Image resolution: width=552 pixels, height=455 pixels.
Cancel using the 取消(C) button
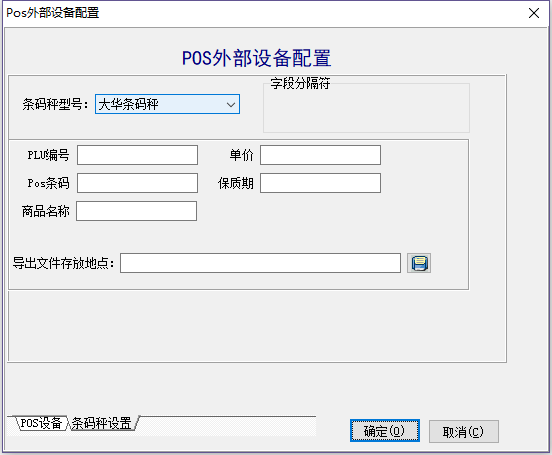[463, 432]
